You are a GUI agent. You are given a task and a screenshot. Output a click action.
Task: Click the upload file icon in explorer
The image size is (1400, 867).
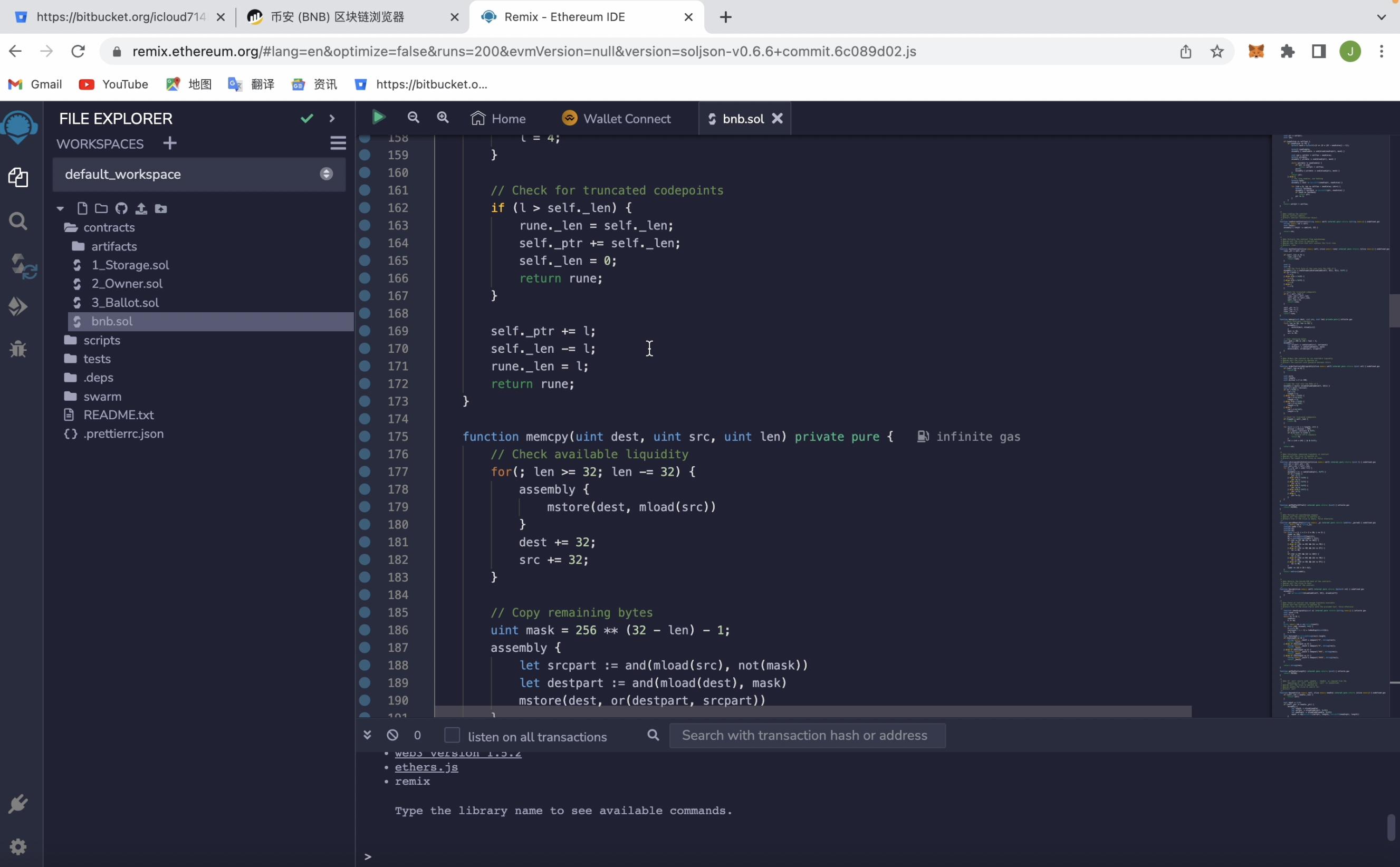pos(141,208)
